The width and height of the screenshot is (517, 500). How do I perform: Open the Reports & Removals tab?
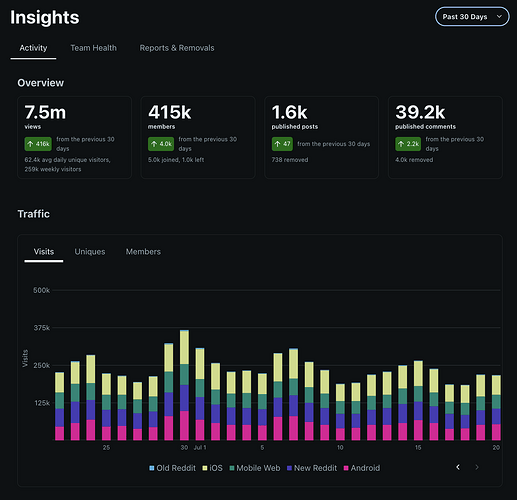(177, 48)
